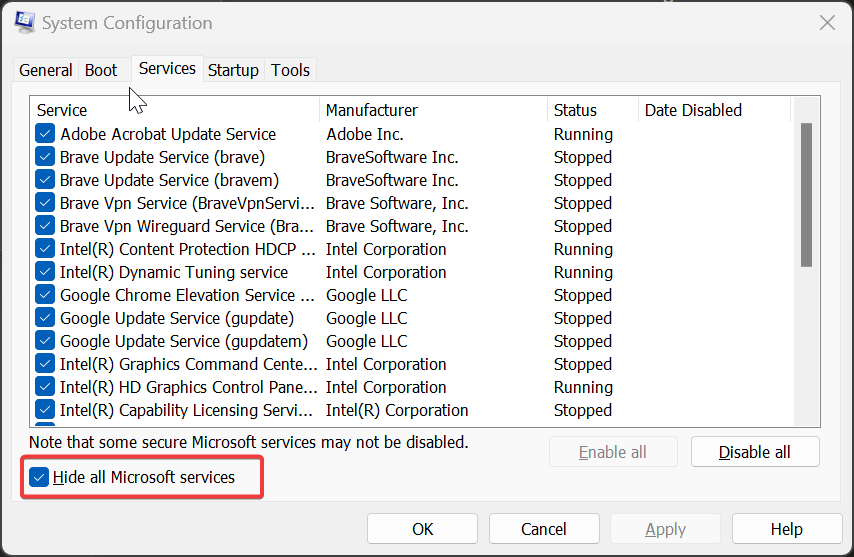This screenshot has width=854, height=557.
Task: Click the Date Disabled column header
Action: pos(714,110)
